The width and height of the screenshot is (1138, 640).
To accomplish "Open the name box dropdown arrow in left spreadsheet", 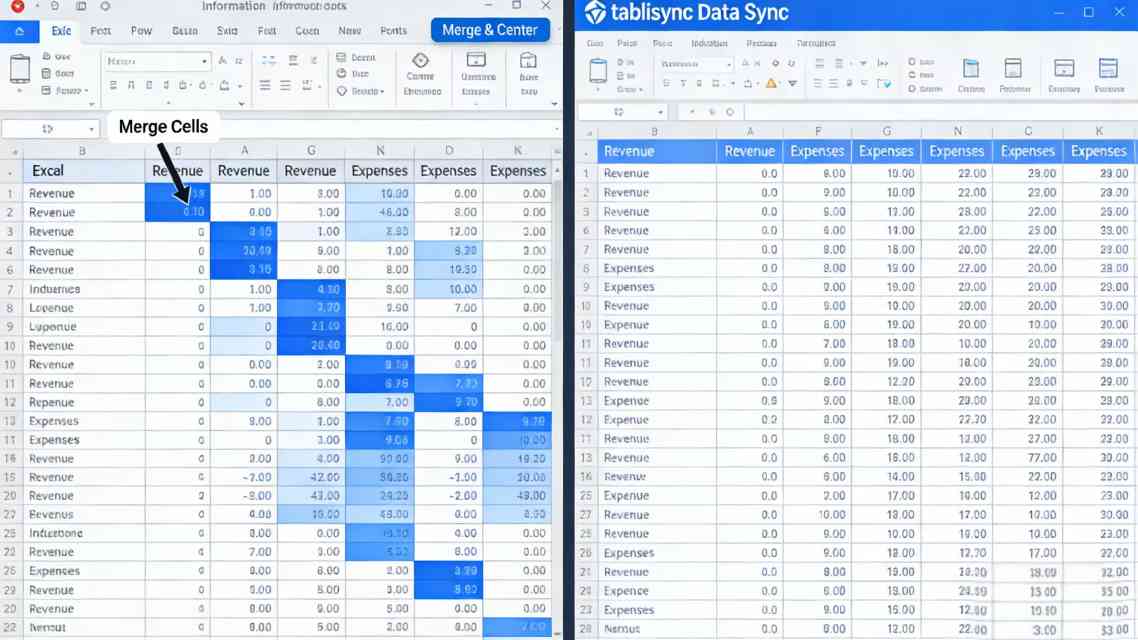I will (x=91, y=129).
